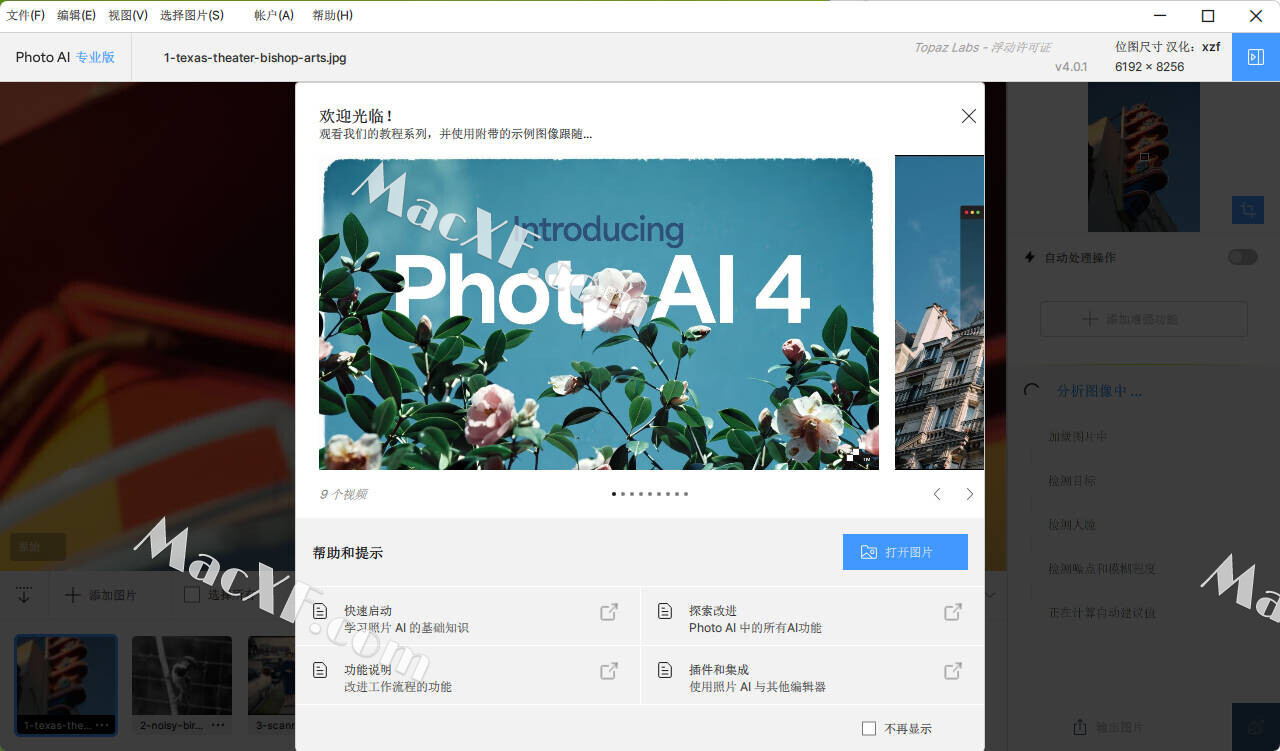Select the 2-noisy-bir thumbnail in filmstrip
Viewport: 1280px width, 751px height.
click(x=182, y=685)
